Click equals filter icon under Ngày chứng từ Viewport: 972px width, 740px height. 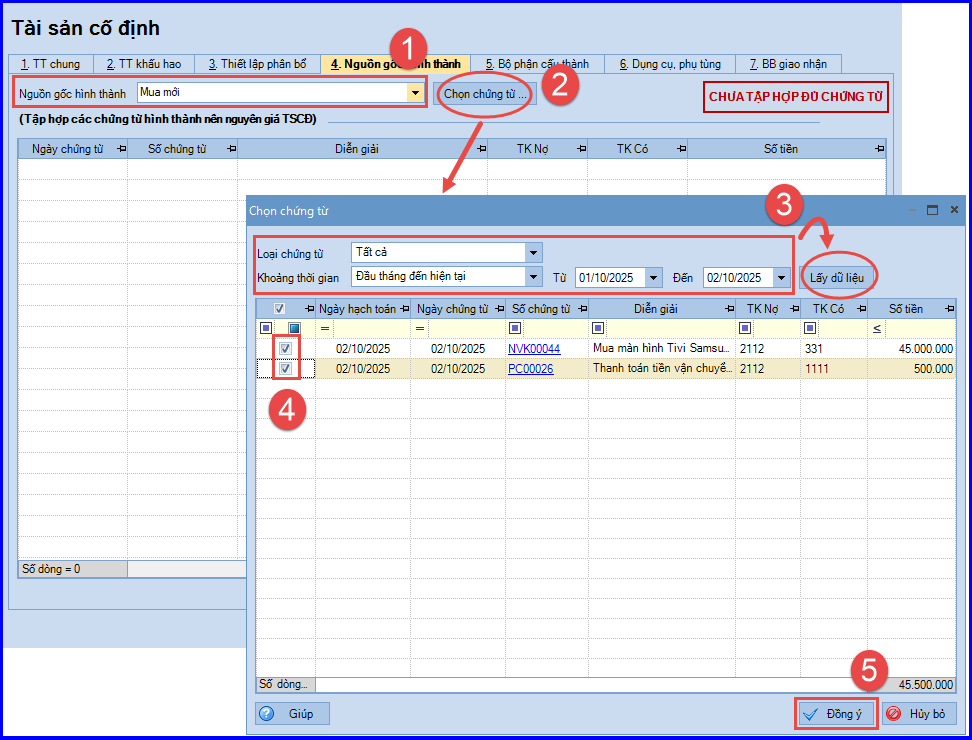(x=420, y=328)
